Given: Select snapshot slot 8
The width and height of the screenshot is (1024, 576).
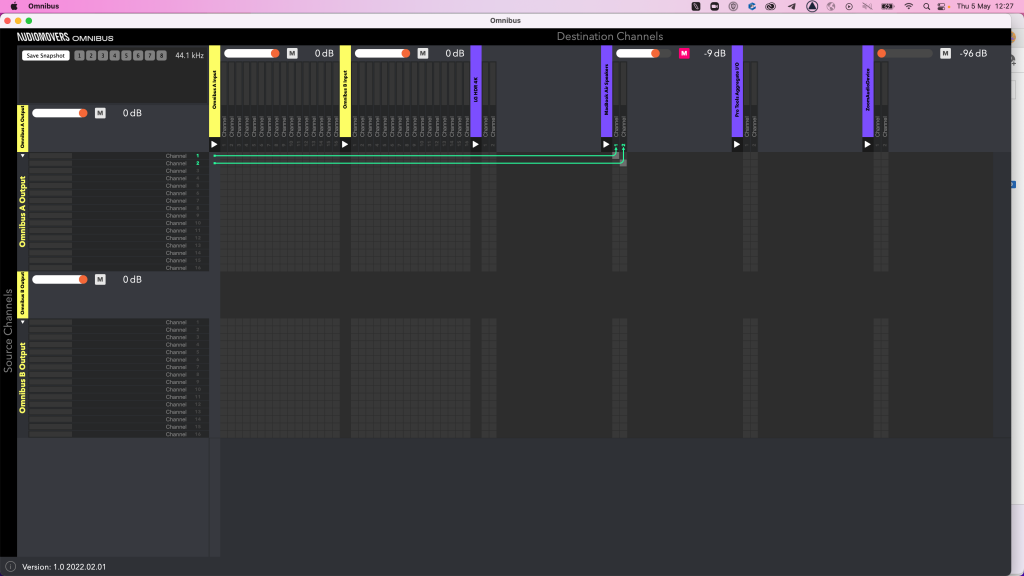Looking at the screenshot, I should pos(161,56).
